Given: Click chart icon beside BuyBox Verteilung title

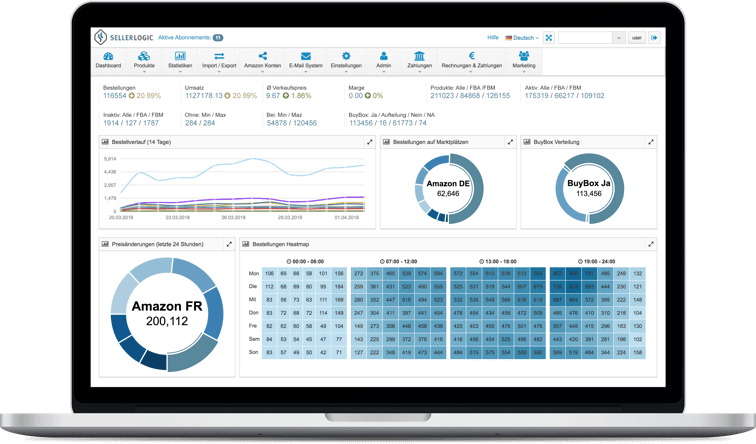Looking at the screenshot, I should click(526, 142).
